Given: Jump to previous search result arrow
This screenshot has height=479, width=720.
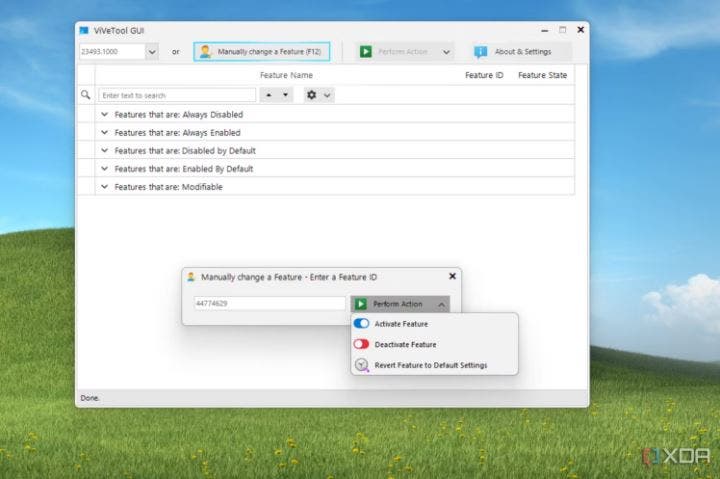Looking at the screenshot, I should 269,95.
